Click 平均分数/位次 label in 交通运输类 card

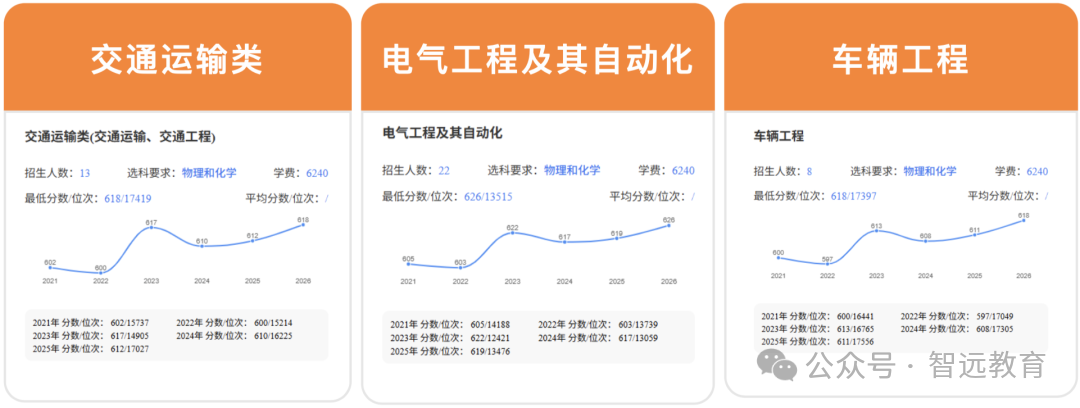pyautogui.click(x=282, y=198)
